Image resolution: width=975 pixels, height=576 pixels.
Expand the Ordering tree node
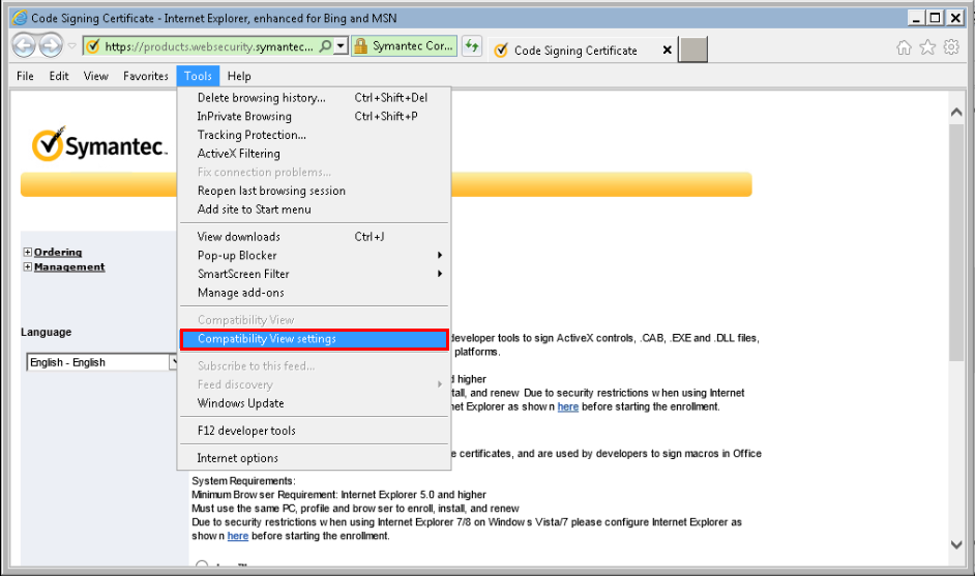(27, 252)
